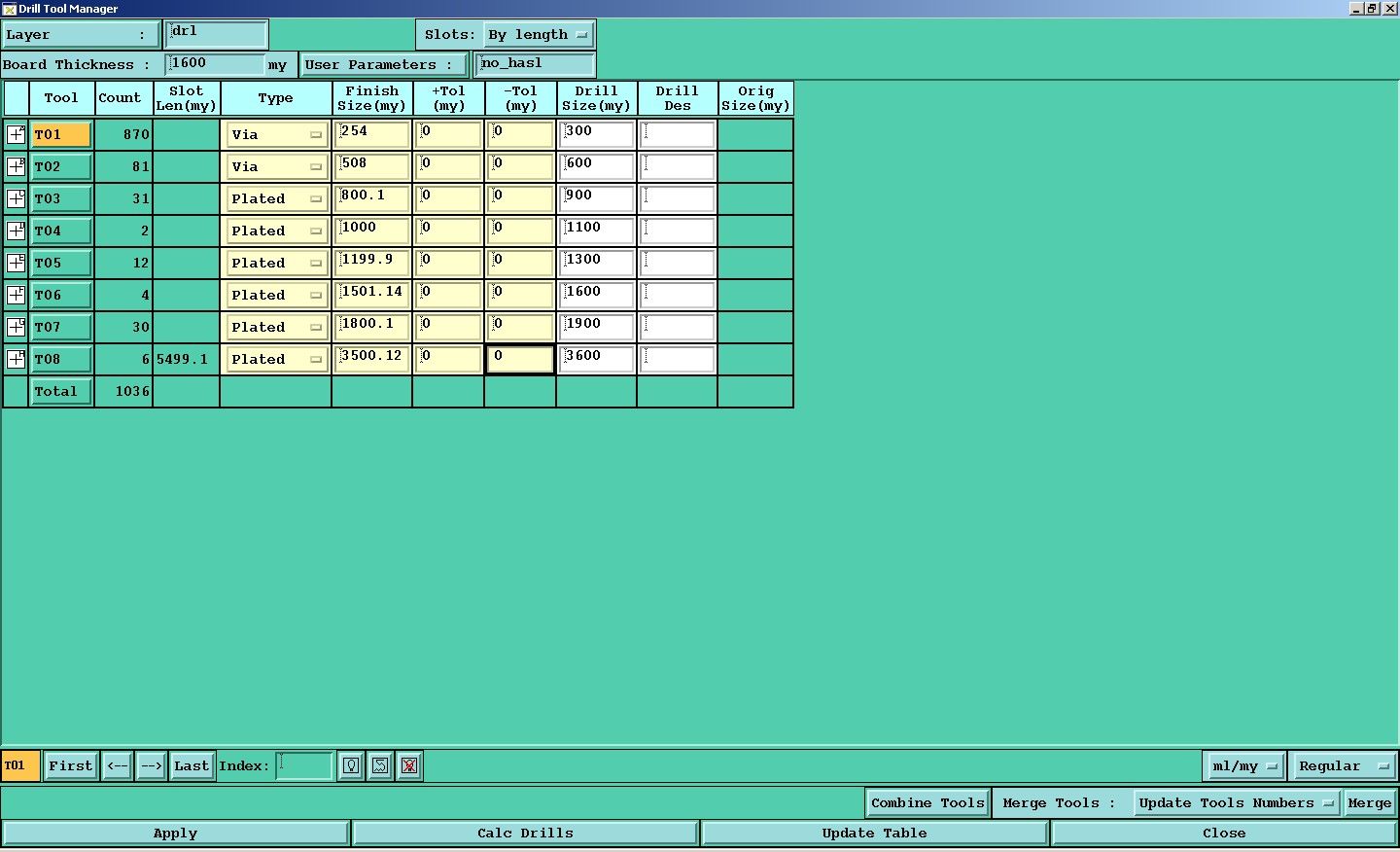1400x852 pixels.
Task: Expand details for tool T01 row
Action: tap(17, 134)
